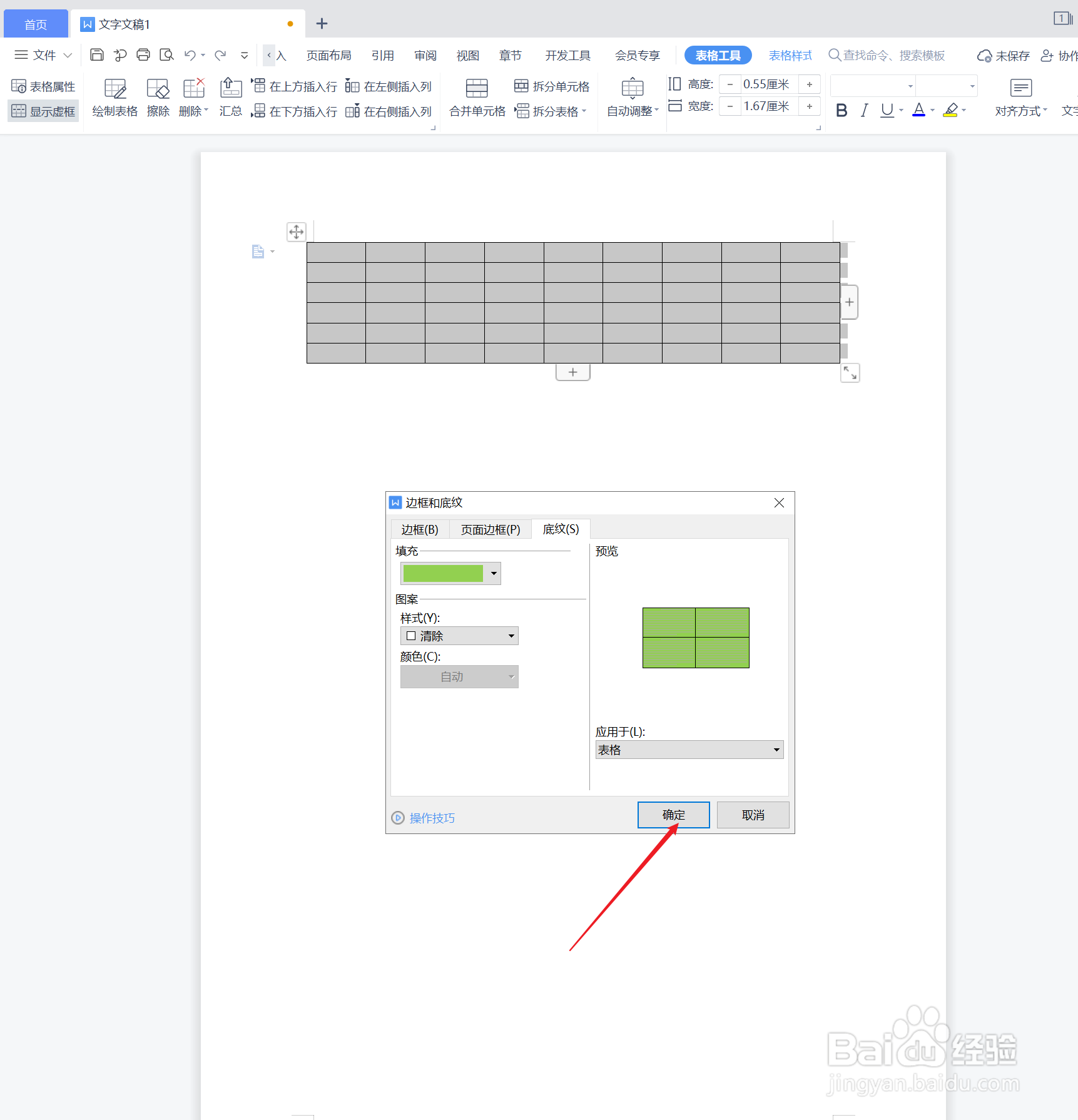The width and height of the screenshot is (1078, 1120).
Task: Click the 确定 (OK) button
Action: click(673, 815)
